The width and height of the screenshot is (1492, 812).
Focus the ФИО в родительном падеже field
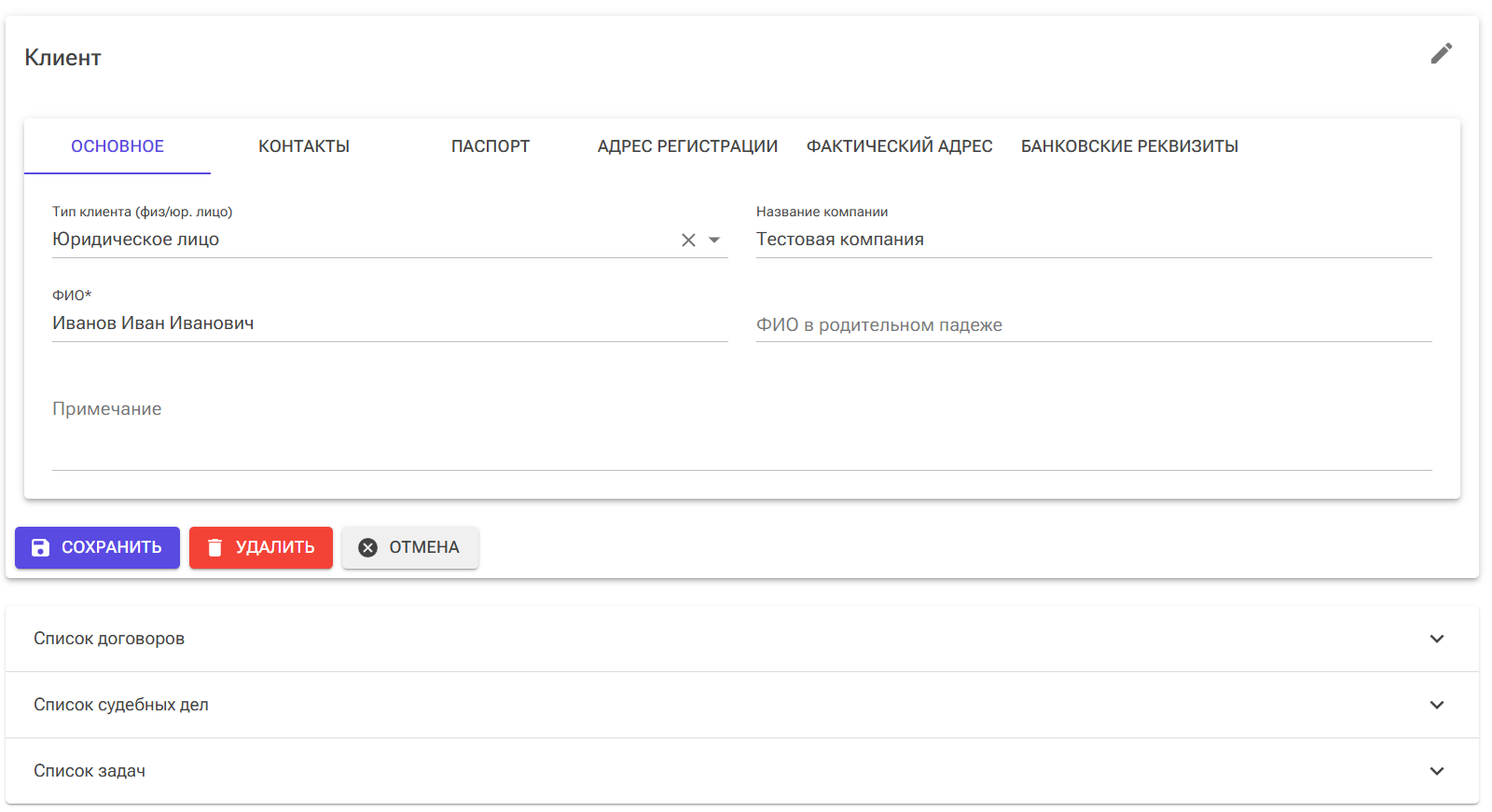click(1093, 325)
